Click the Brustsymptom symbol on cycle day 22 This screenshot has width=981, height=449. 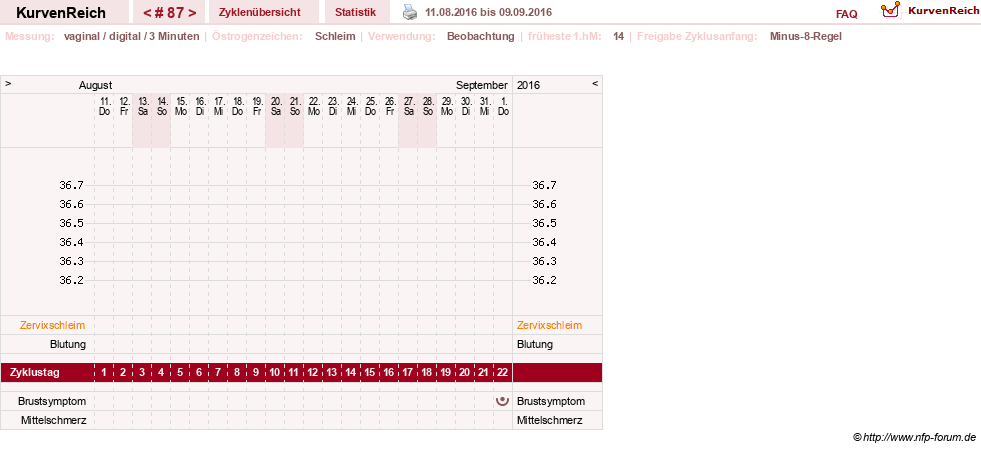tap(502, 401)
